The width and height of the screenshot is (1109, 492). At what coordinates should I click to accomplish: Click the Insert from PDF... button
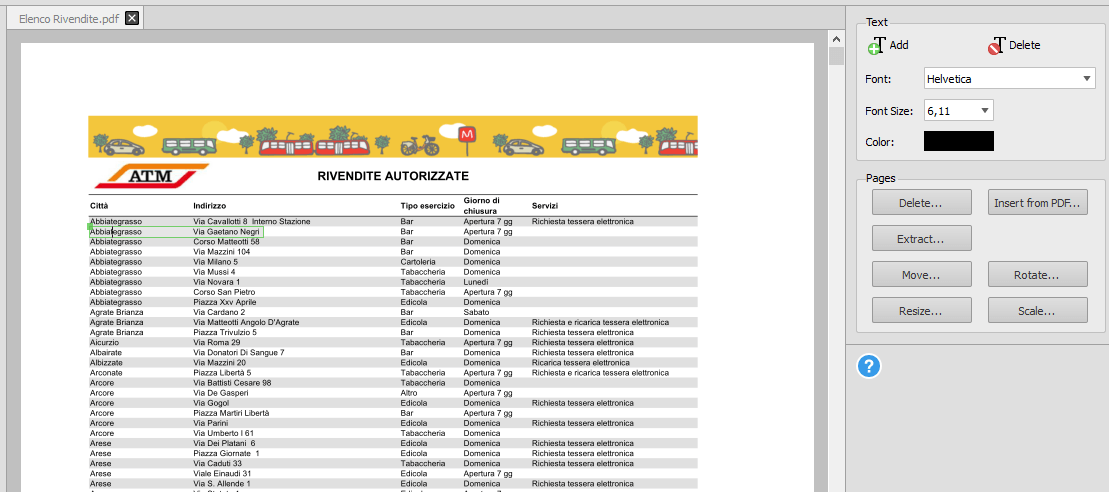coord(1038,203)
